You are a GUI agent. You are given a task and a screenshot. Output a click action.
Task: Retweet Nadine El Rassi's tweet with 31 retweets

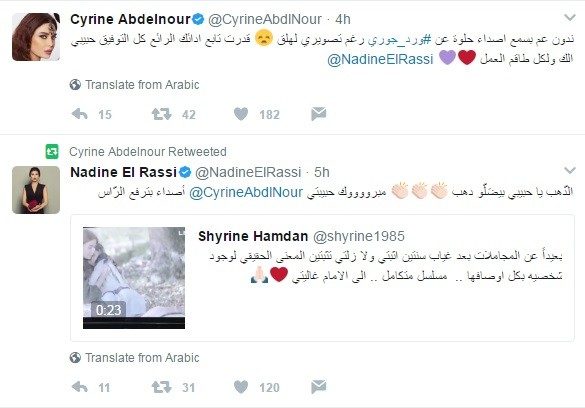pyautogui.click(x=162, y=387)
